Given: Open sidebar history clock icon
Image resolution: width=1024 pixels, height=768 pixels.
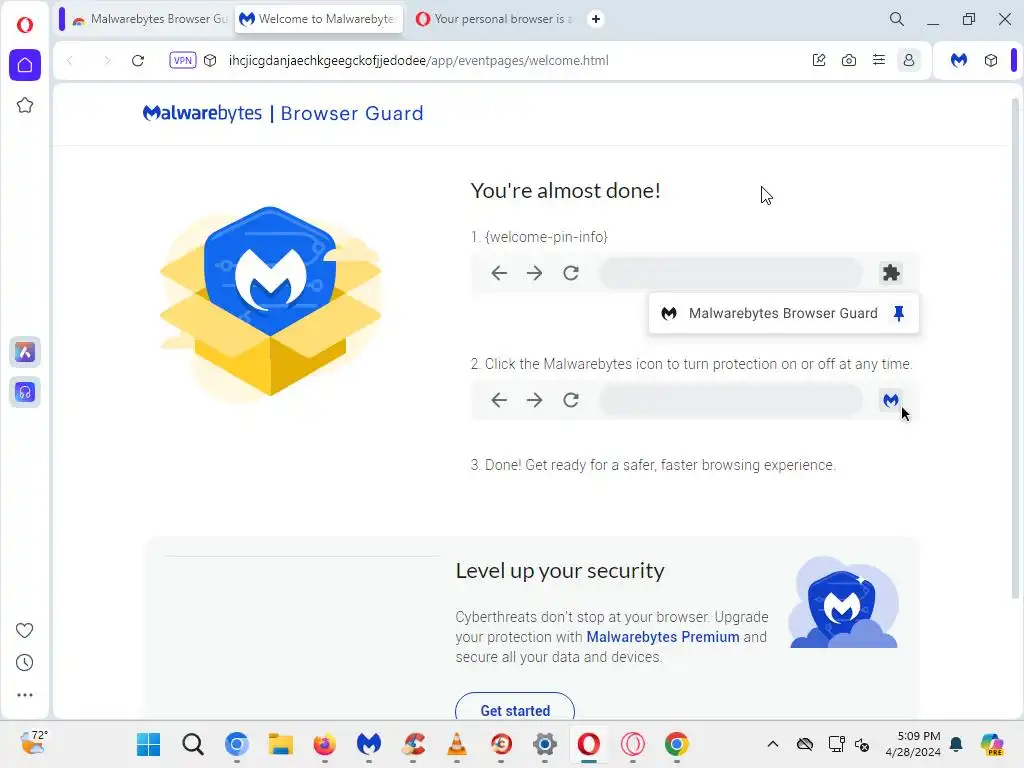Looking at the screenshot, I should tap(25, 663).
